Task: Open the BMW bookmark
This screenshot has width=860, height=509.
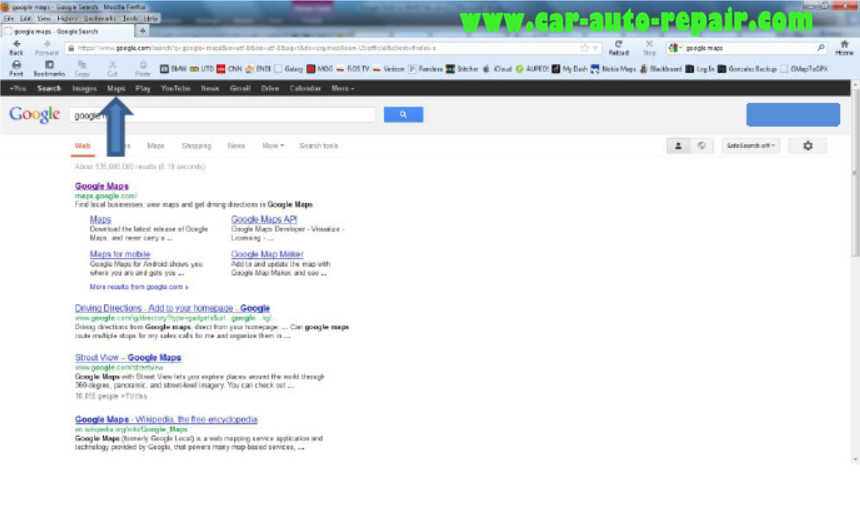Action: point(173,69)
